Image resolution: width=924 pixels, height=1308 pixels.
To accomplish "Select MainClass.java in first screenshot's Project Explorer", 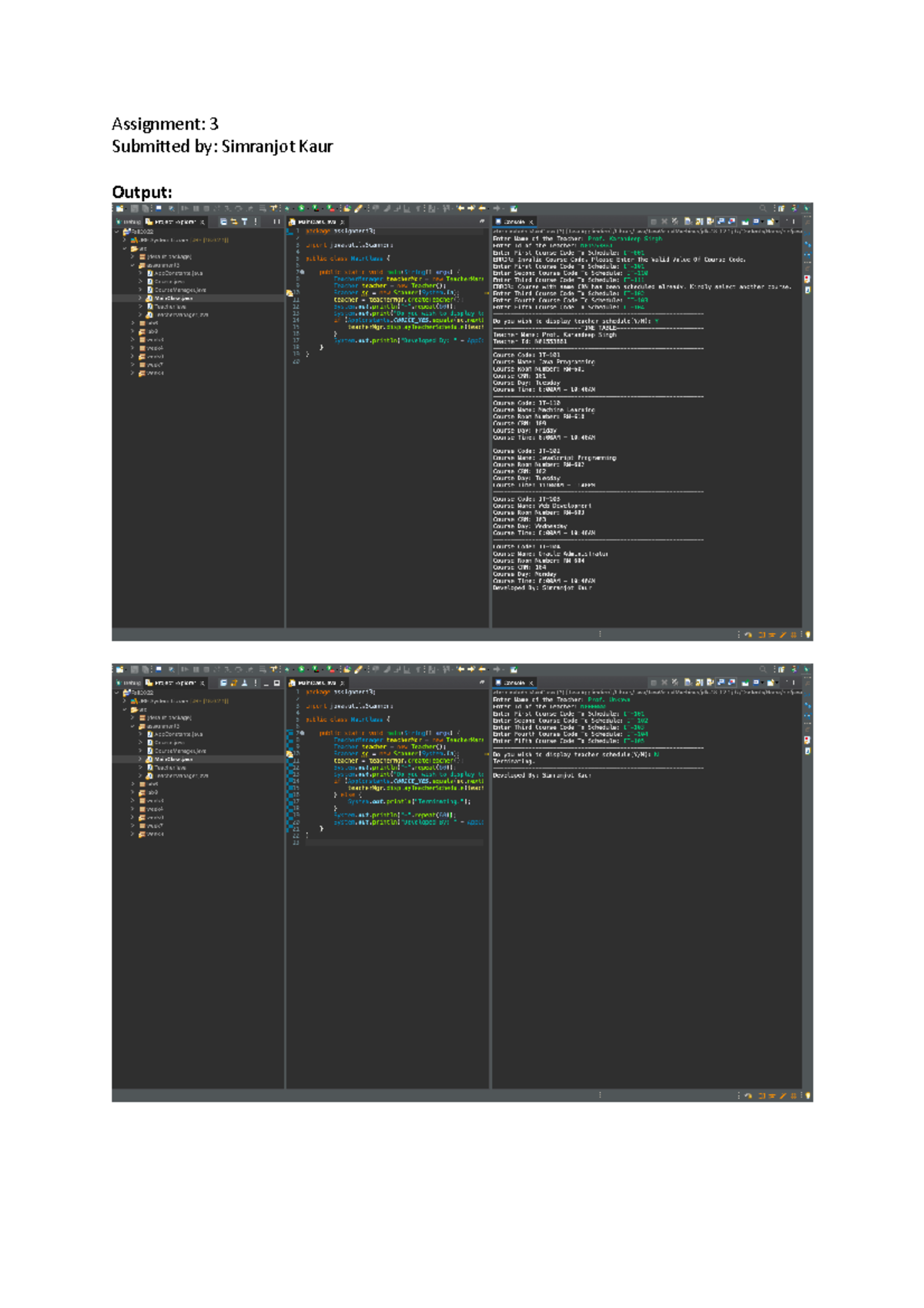I will tap(173, 298).
